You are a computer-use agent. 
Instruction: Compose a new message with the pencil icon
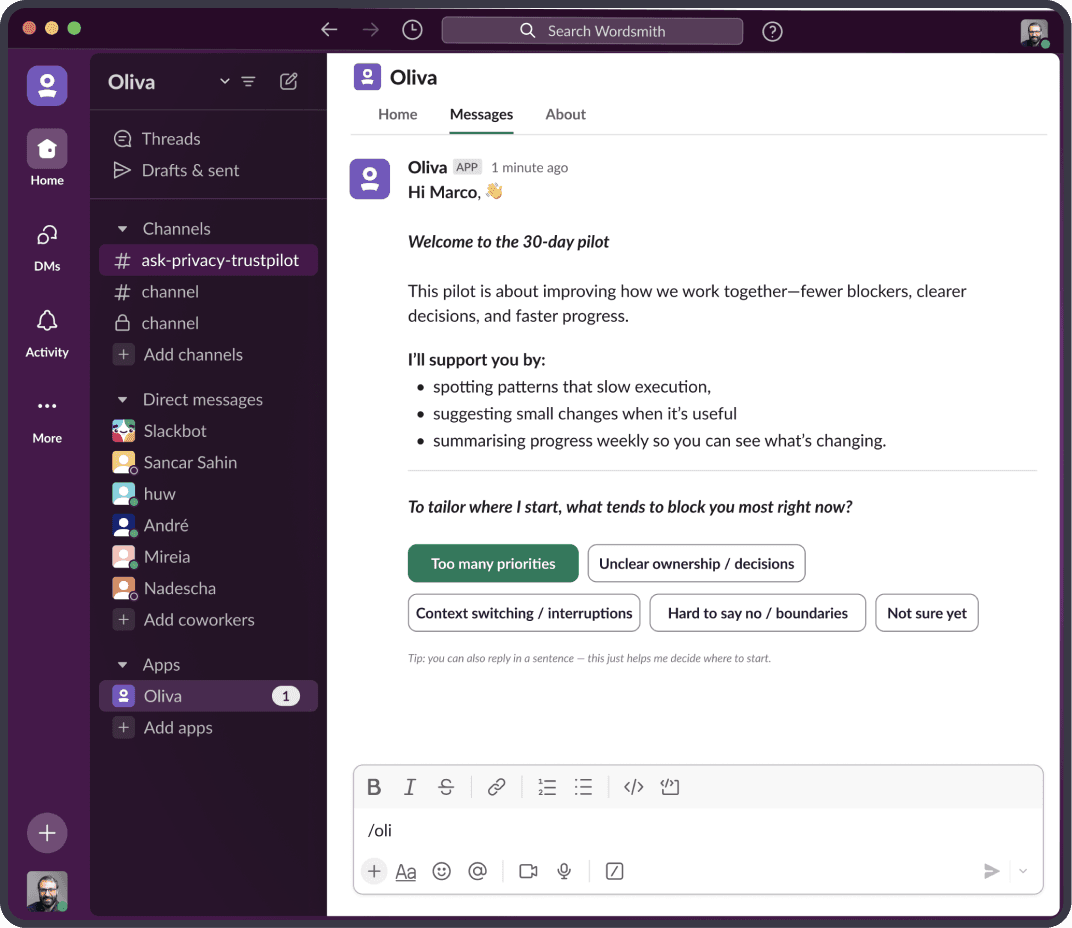(x=289, y=82)
